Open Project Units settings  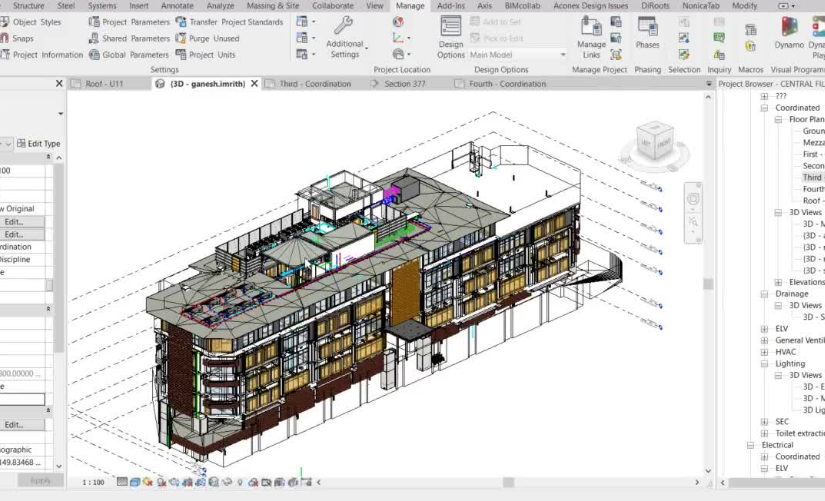coord(206,55)
